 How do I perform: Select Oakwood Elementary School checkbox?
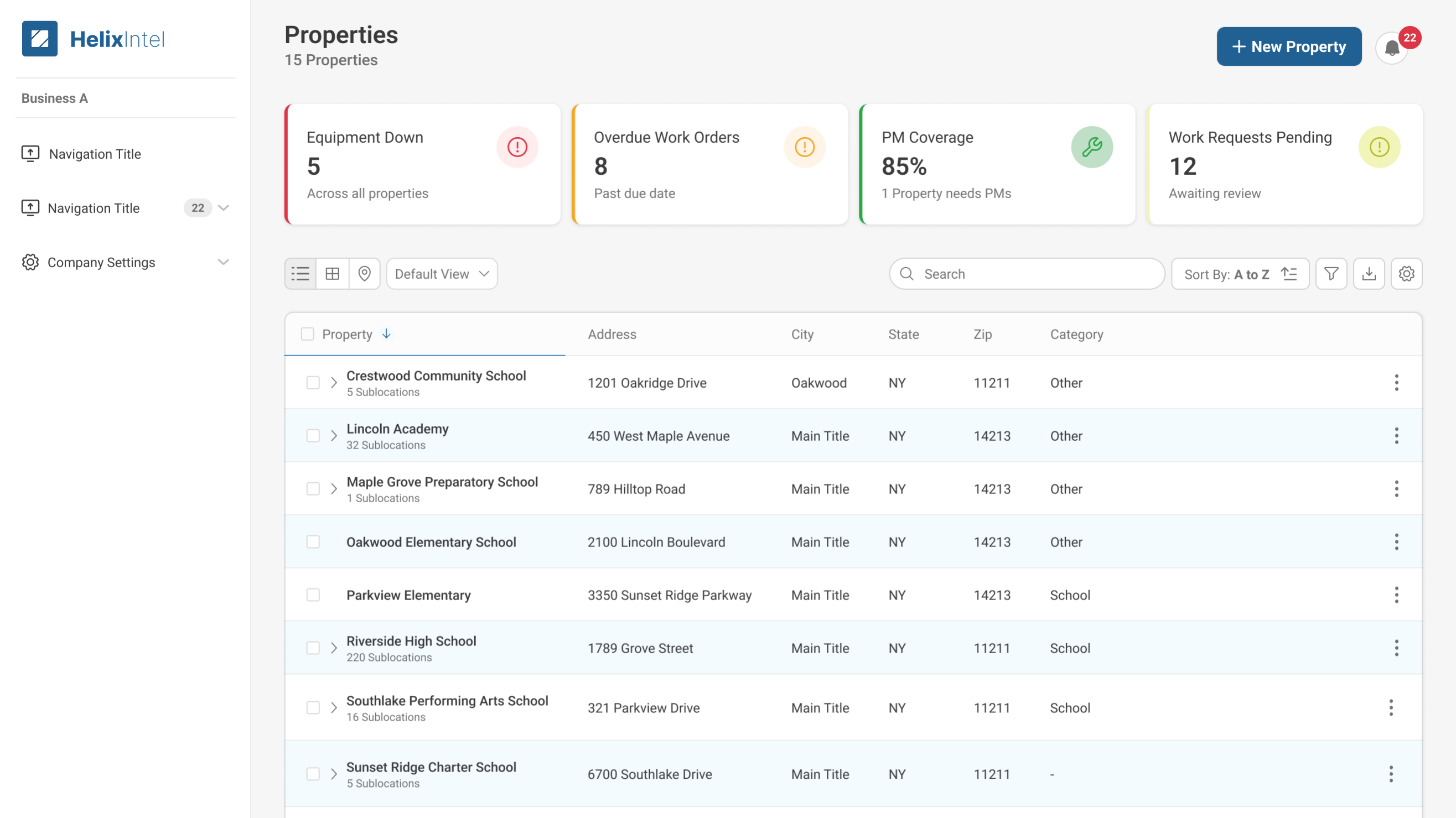[313, 542]
